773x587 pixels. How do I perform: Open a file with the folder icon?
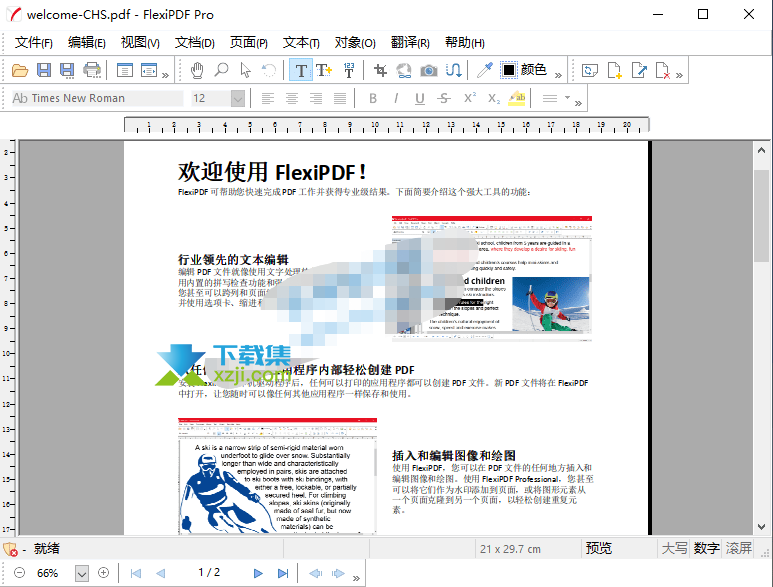point(20,70)
